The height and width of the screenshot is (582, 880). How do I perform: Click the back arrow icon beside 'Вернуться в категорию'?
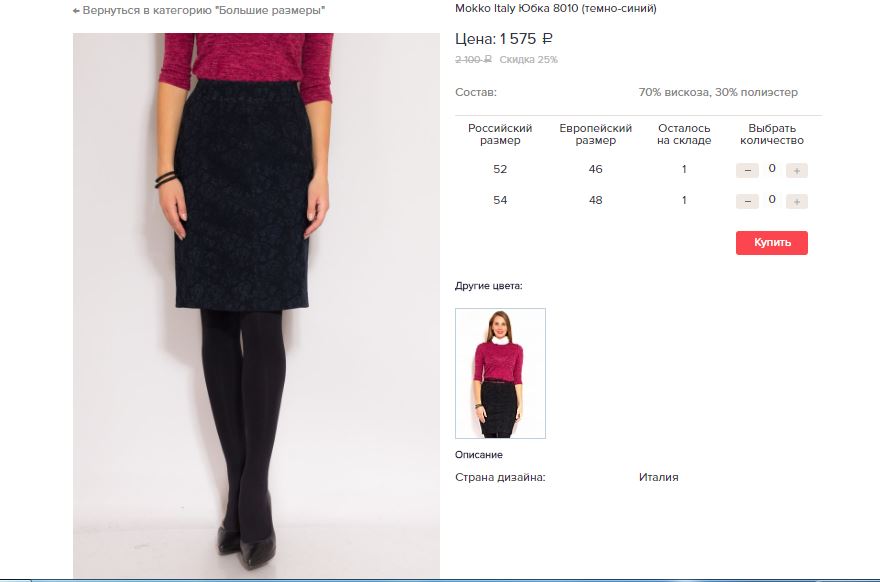coord(76,11)
